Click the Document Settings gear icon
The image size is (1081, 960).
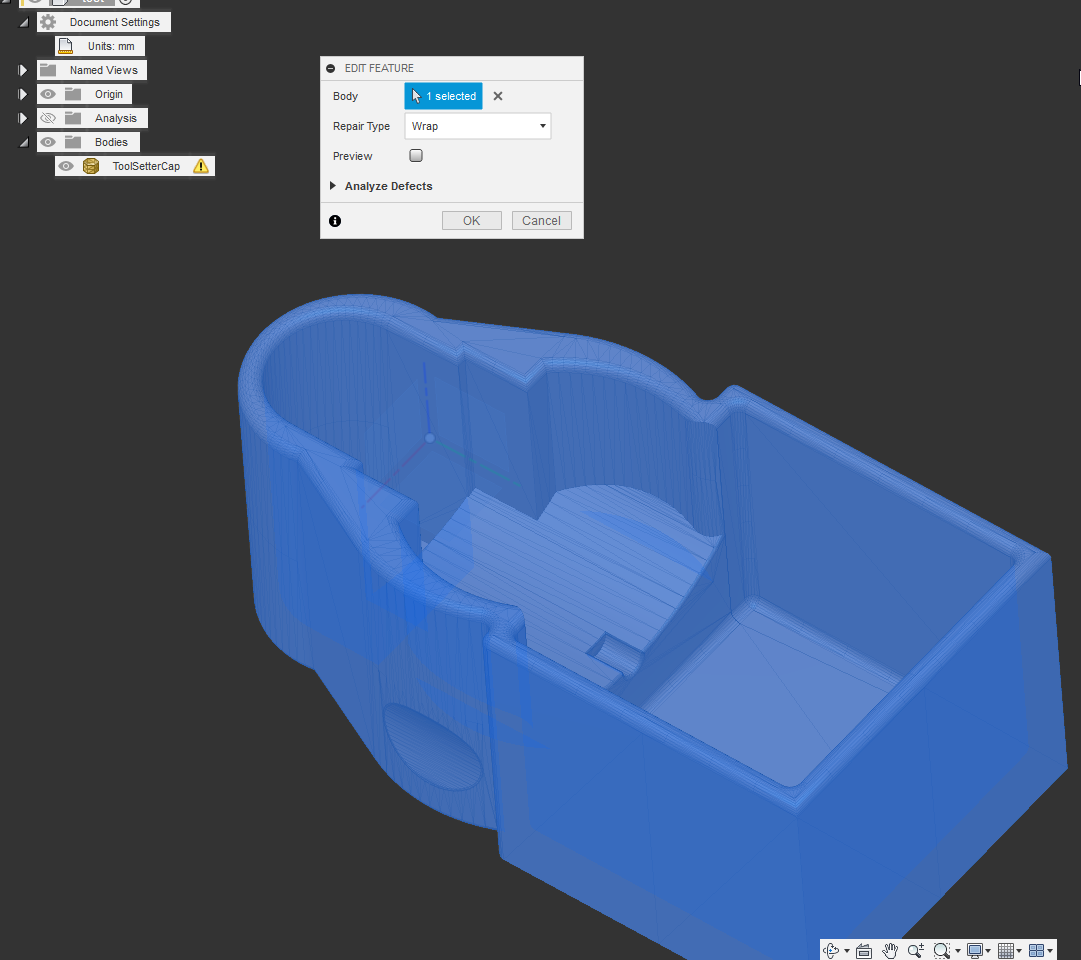click(47, 21)
